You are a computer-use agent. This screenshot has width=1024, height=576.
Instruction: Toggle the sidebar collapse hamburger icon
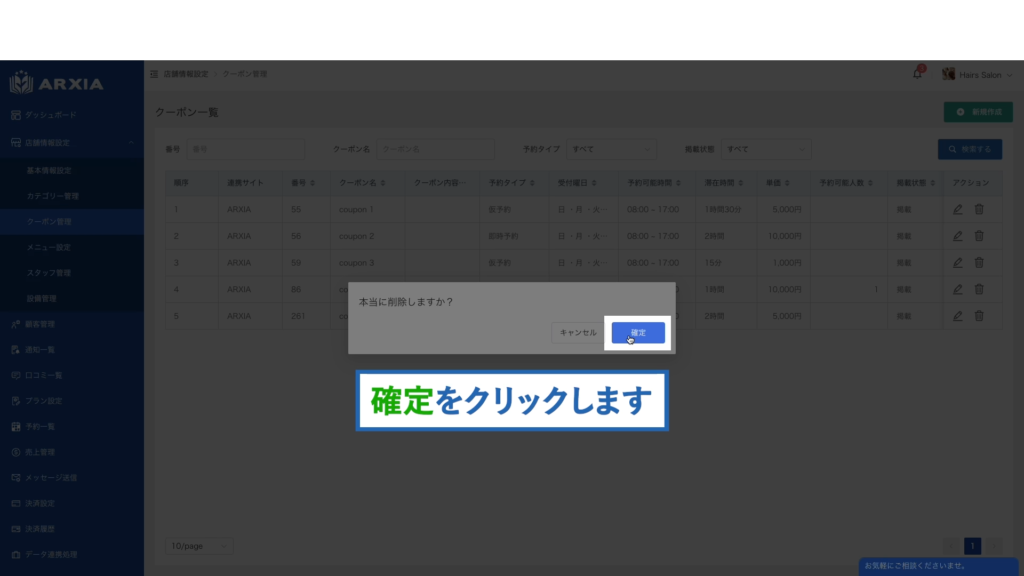[154, 74]
